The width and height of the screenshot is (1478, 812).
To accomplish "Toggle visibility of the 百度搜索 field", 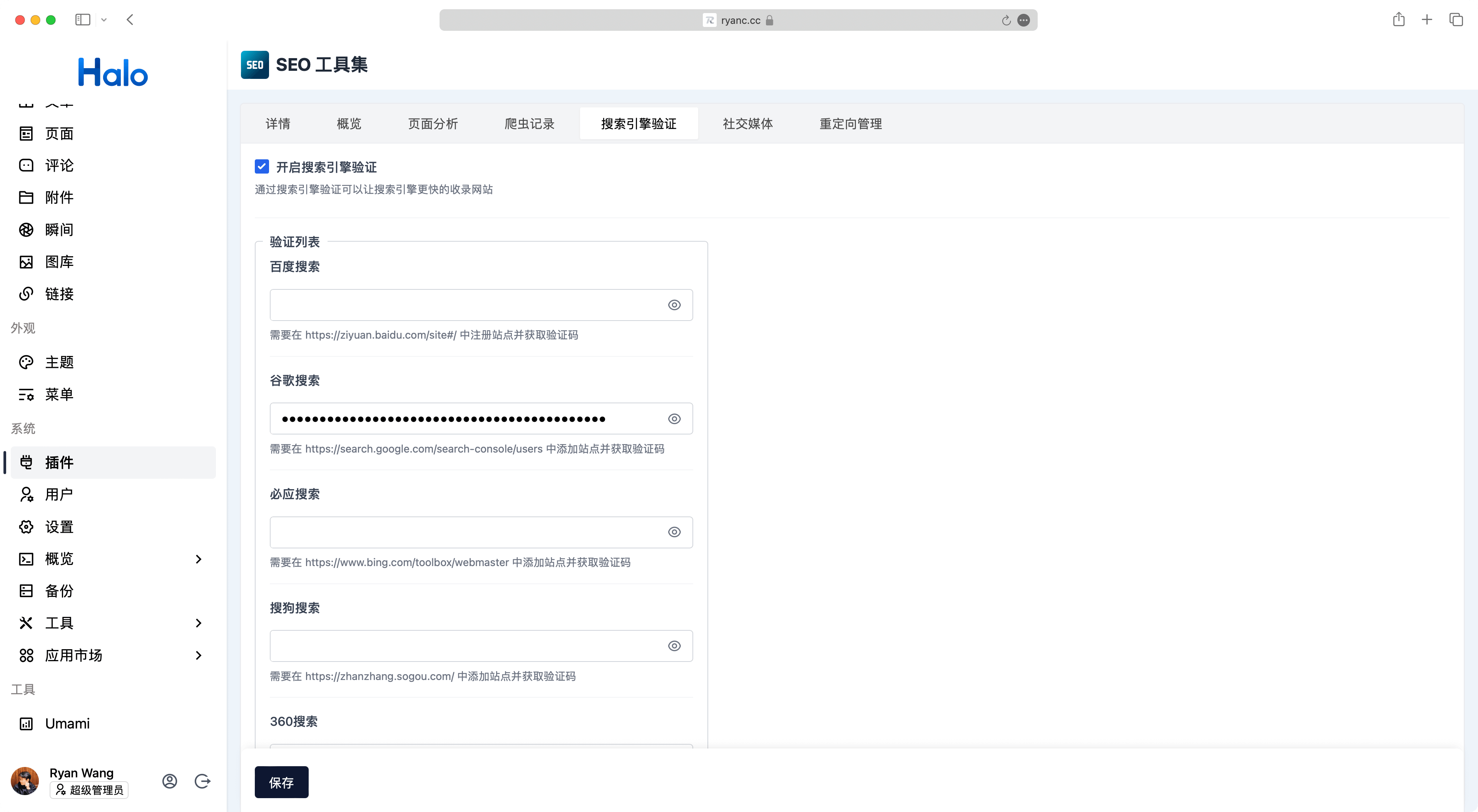I will [674, 305].
